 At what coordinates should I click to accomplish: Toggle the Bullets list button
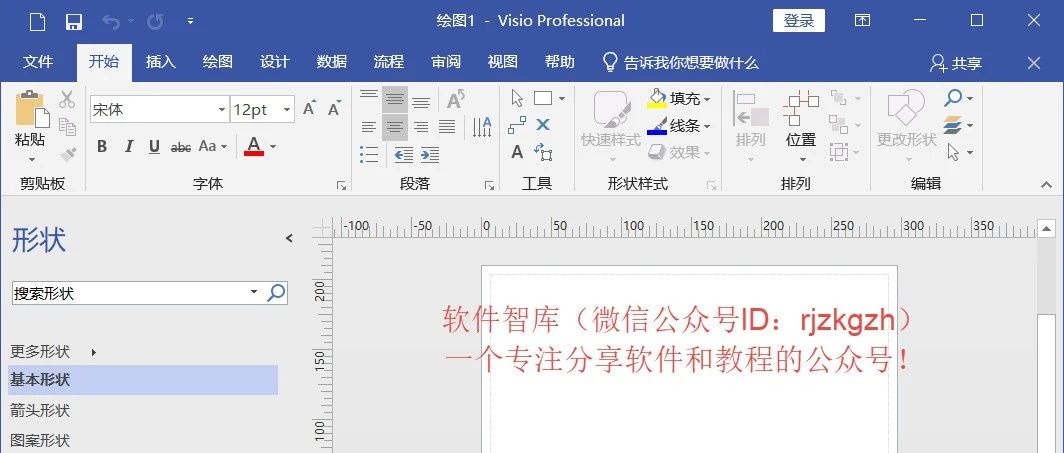click(368, 155)
